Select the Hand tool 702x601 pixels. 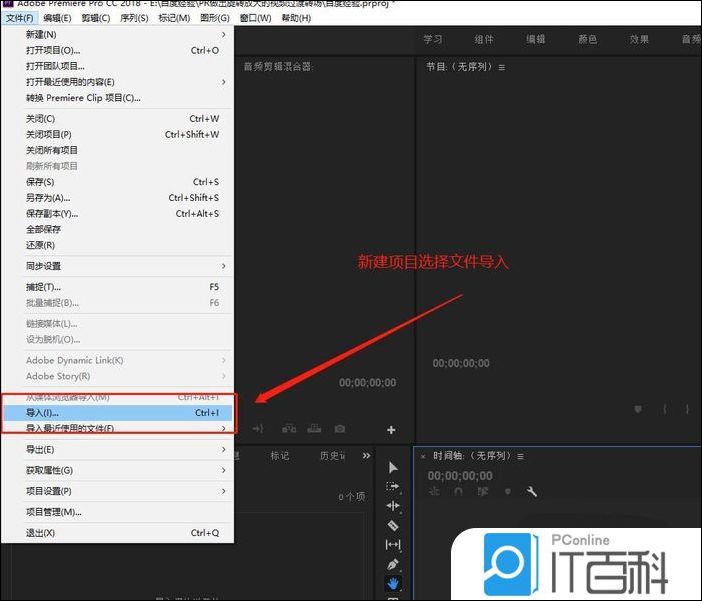[x=393, y=584]
